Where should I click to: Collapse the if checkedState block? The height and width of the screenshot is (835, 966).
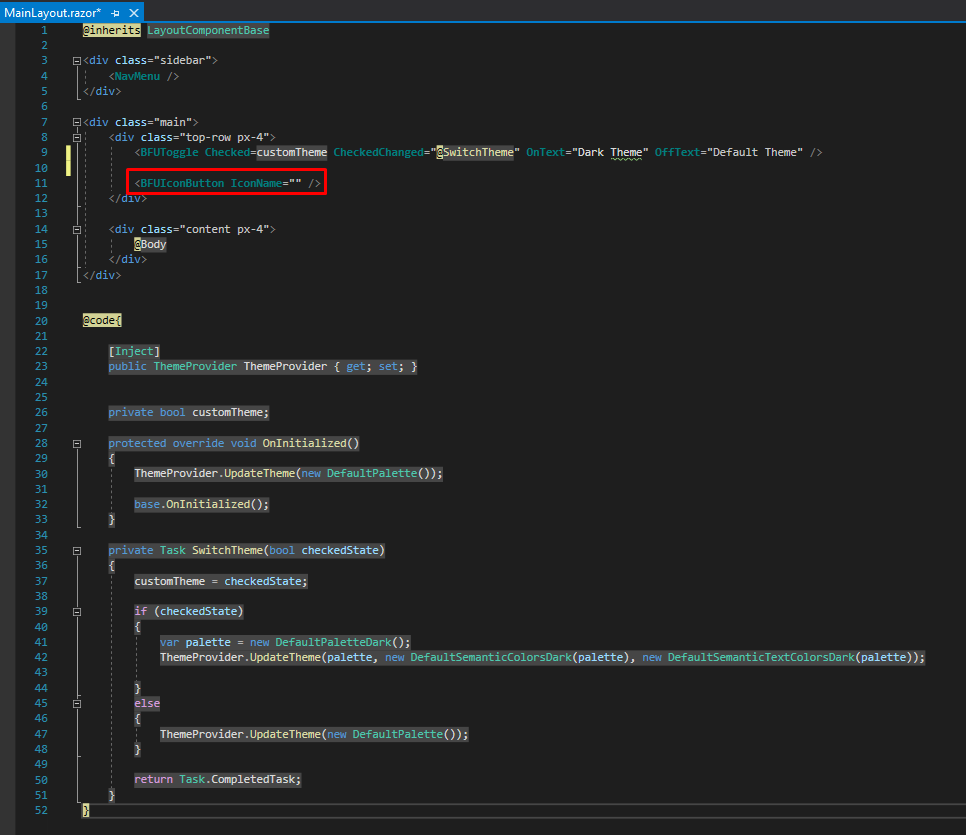[x=77, y=611]
